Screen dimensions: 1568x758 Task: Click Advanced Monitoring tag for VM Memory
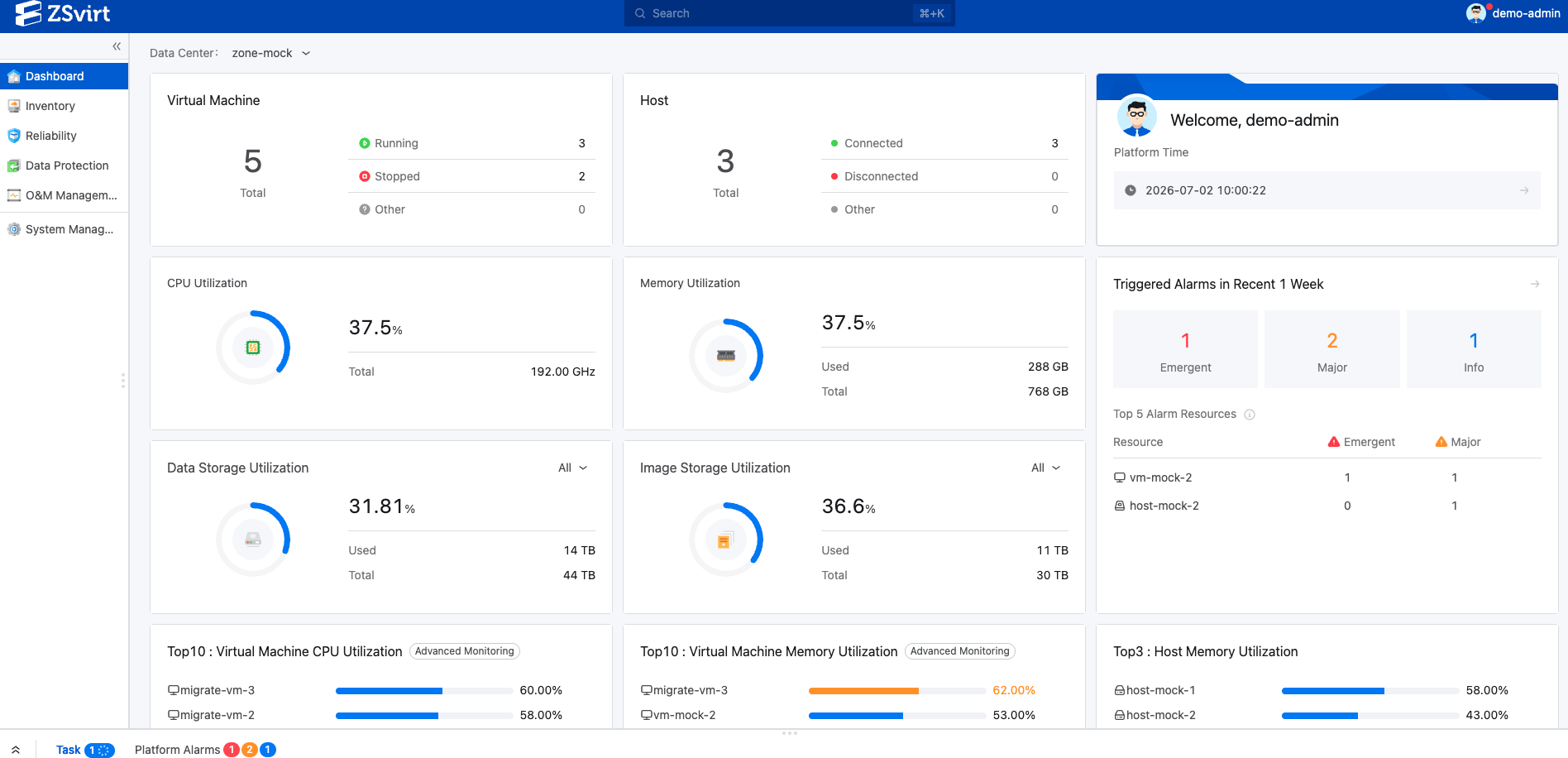[960, 651]
